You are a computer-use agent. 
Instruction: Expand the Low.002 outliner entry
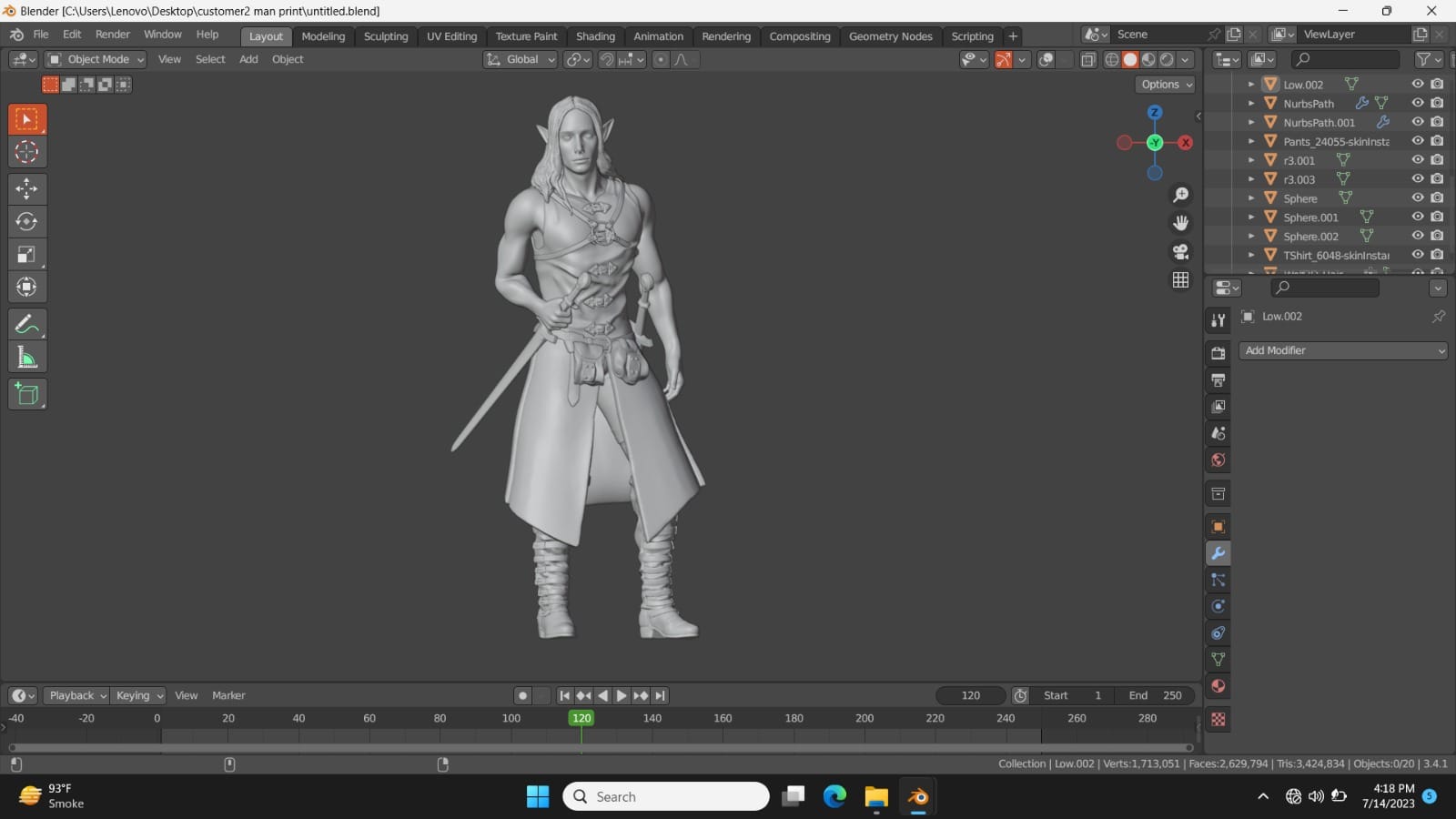point(1251,85)
